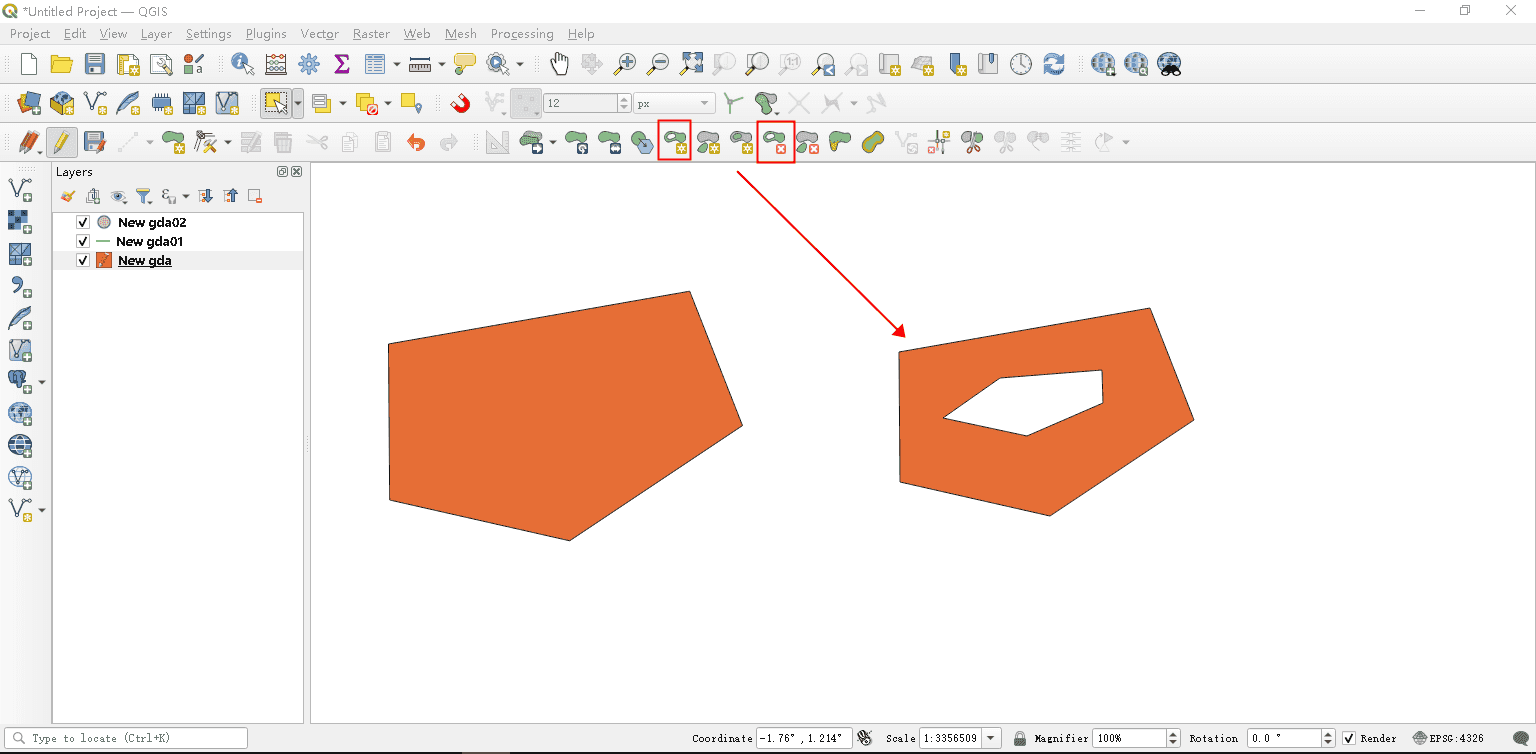Select the Delete Part tool

(808, 142)
